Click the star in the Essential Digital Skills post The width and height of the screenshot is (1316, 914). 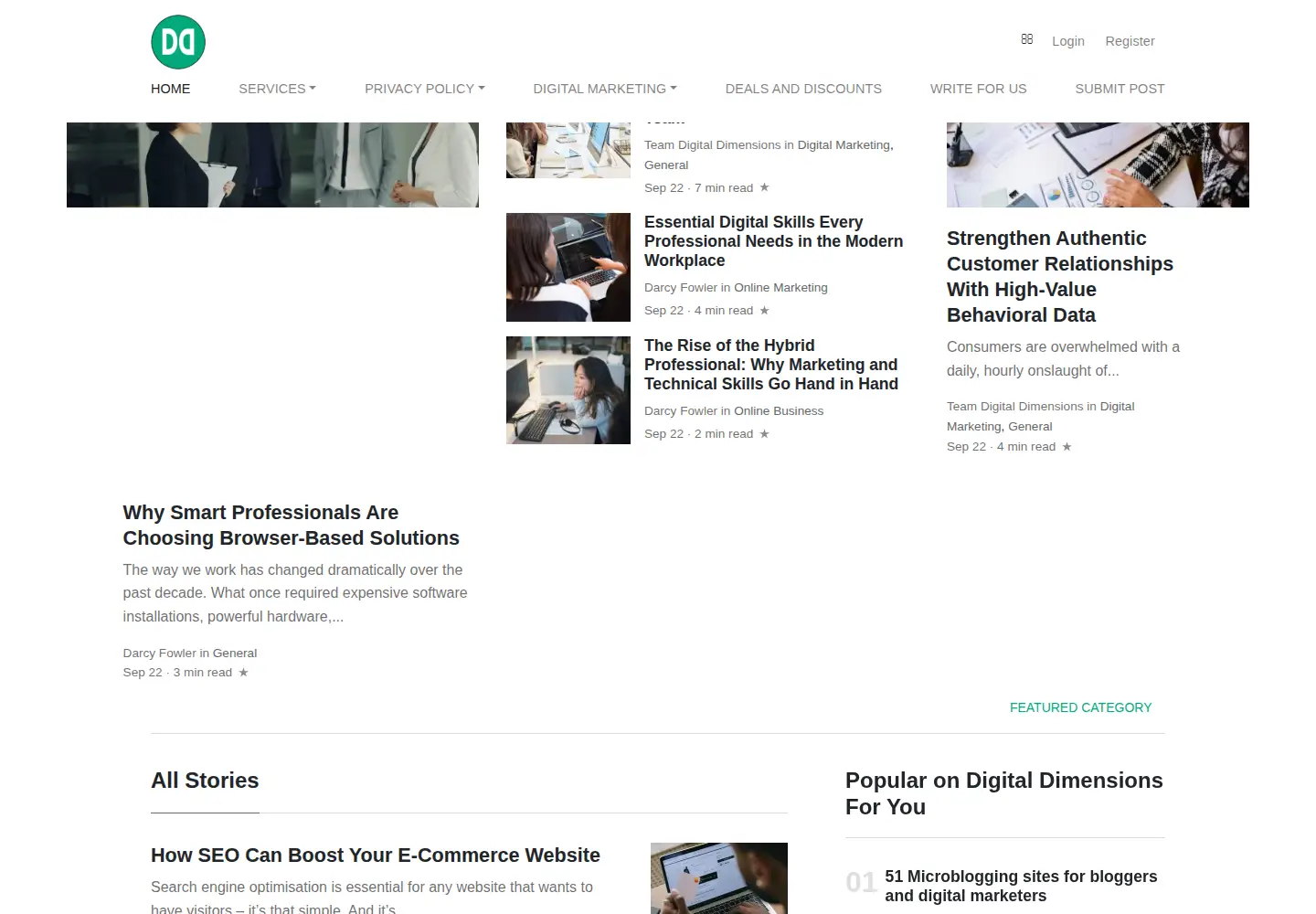coord(765,310)
